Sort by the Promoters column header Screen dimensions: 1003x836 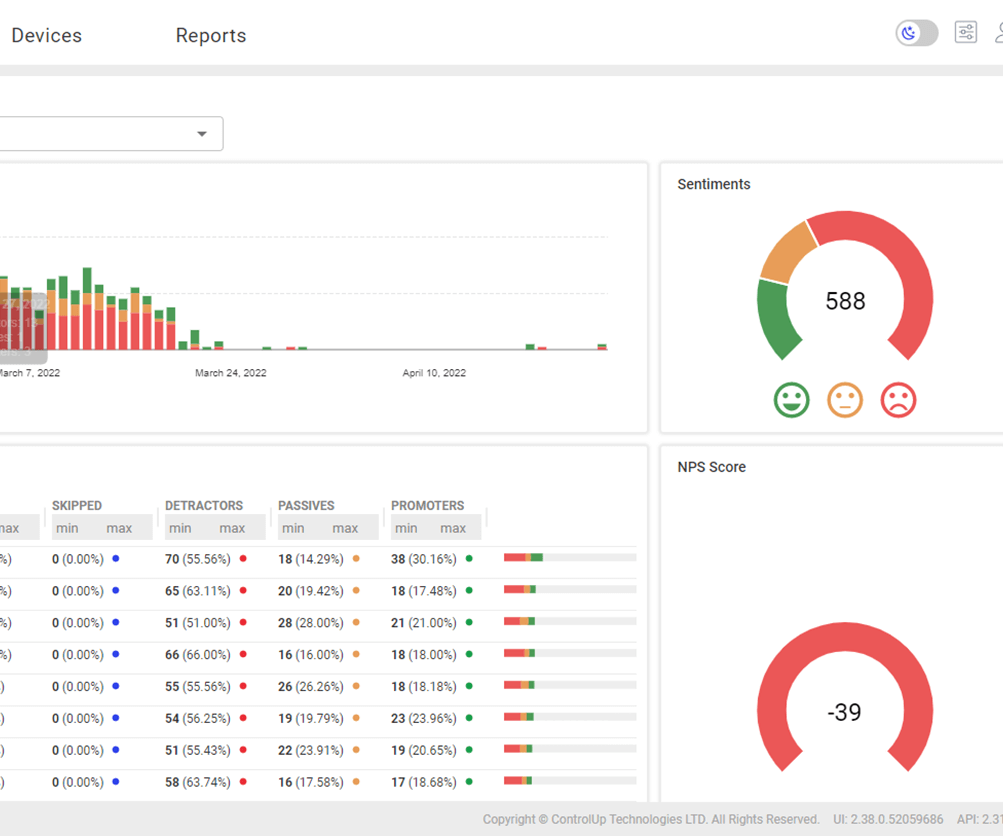pyautogui.click(x=427, y=505)
